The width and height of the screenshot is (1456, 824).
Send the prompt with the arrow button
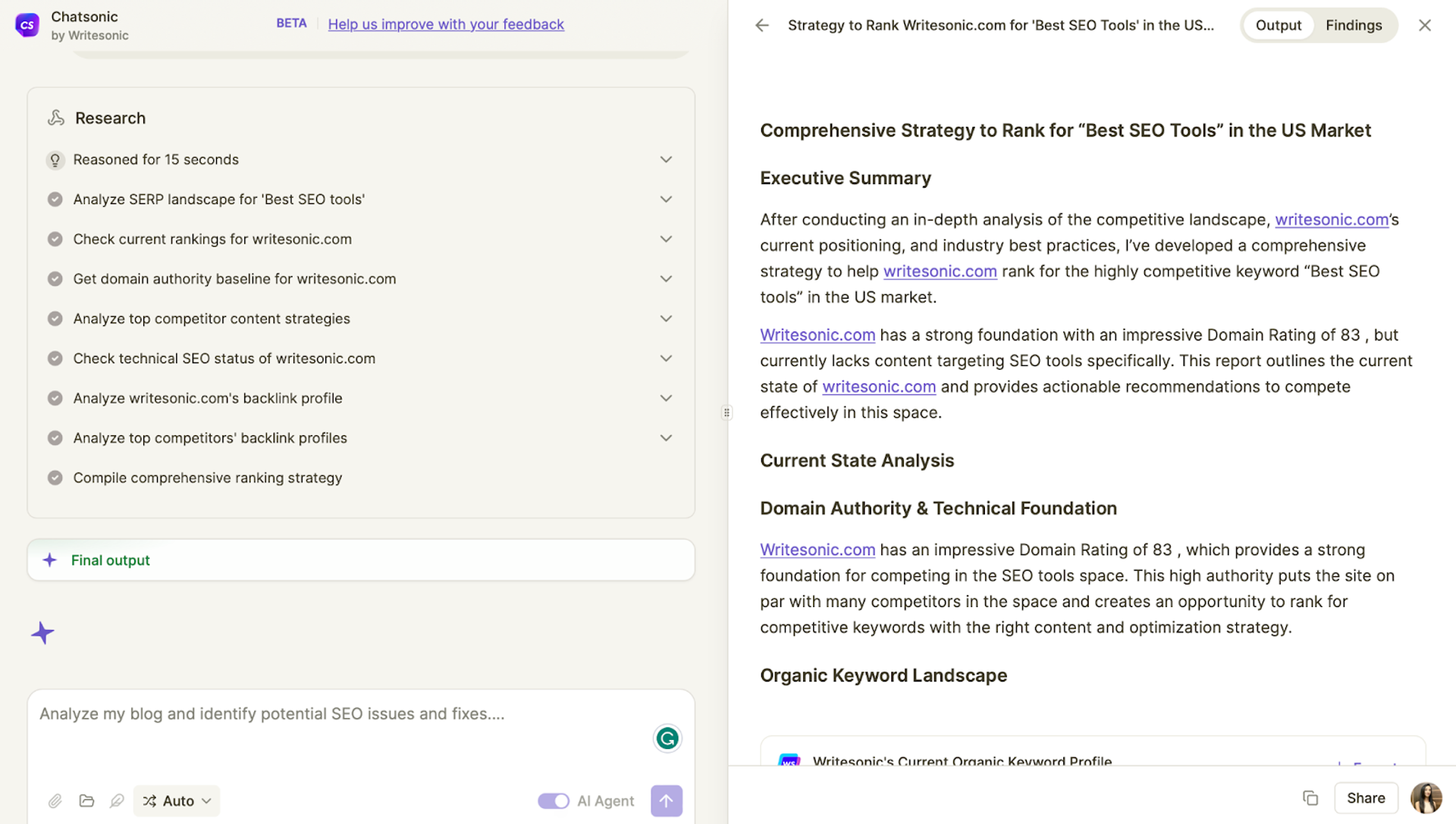pos(667,801)
